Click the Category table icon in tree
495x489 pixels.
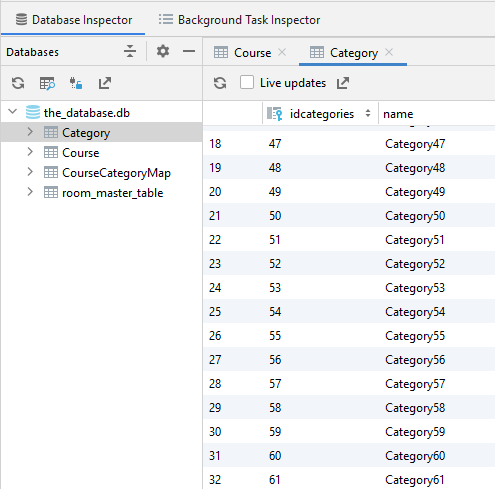(51, 132)
